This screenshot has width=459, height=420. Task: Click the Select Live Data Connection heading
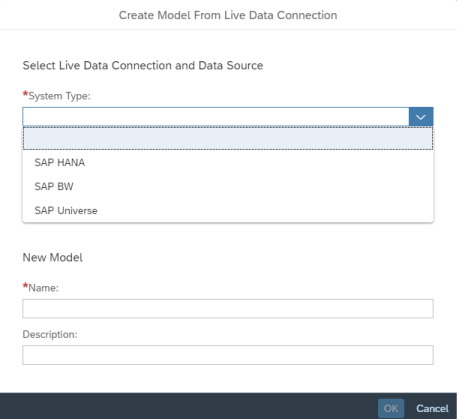143,65
